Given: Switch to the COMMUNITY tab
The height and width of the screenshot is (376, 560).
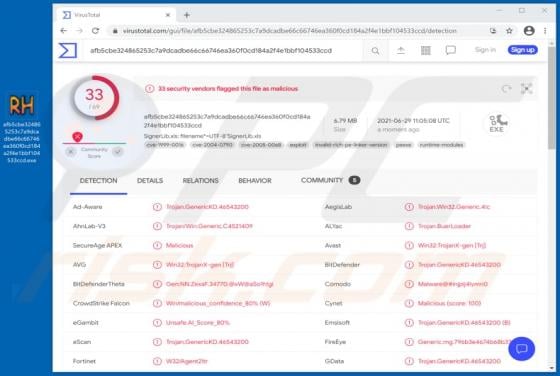Looking at the screenshot, I should coord(330,180).
